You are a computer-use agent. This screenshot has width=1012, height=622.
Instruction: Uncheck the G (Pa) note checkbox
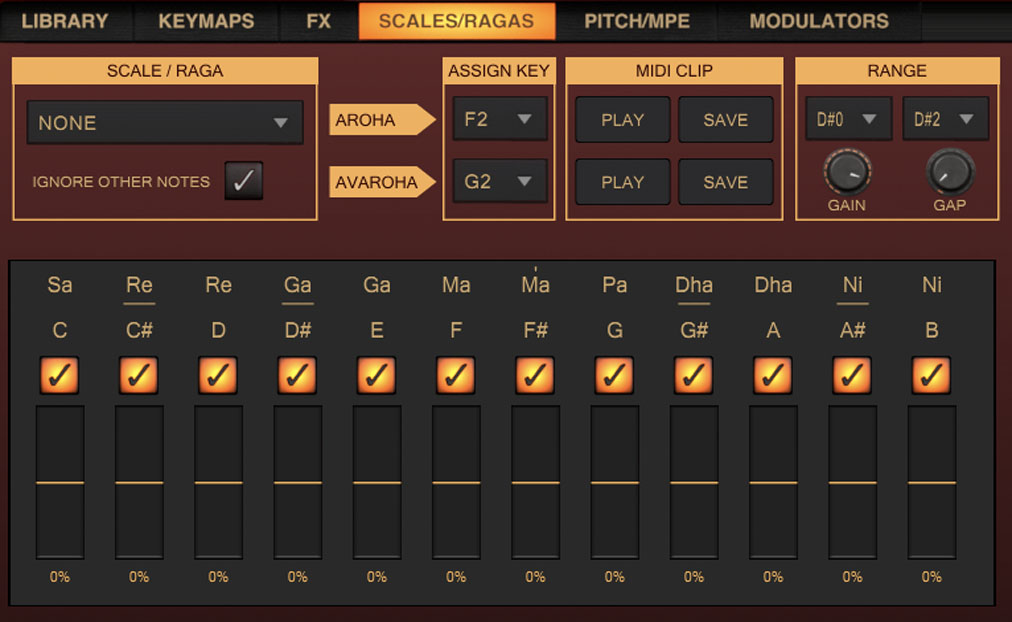pyautogui.click(x=614, y=375)
